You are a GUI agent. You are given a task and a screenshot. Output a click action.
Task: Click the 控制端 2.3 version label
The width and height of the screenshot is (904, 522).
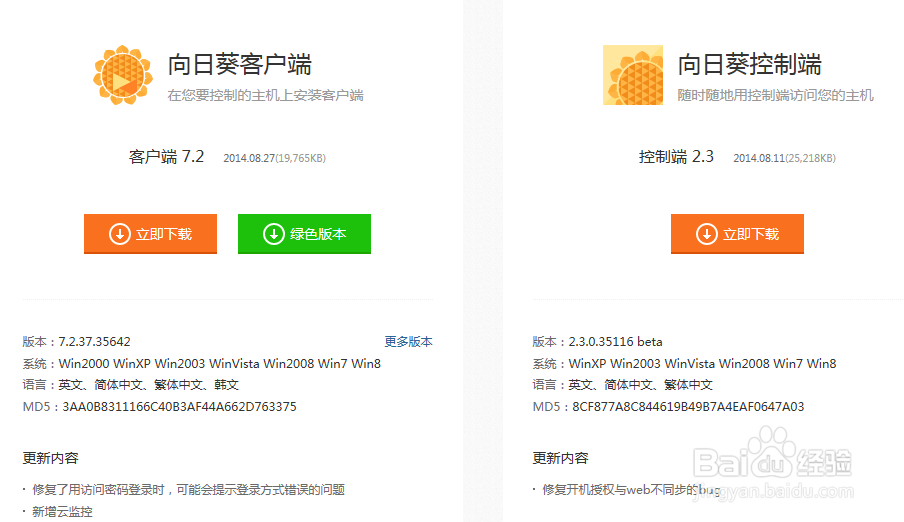pyautogui.click(x=676, y=157)
